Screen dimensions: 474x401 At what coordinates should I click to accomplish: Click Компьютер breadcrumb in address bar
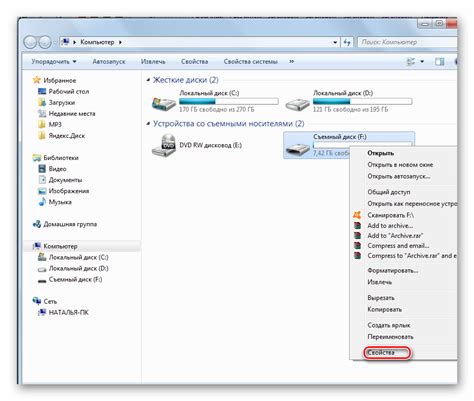97,42
